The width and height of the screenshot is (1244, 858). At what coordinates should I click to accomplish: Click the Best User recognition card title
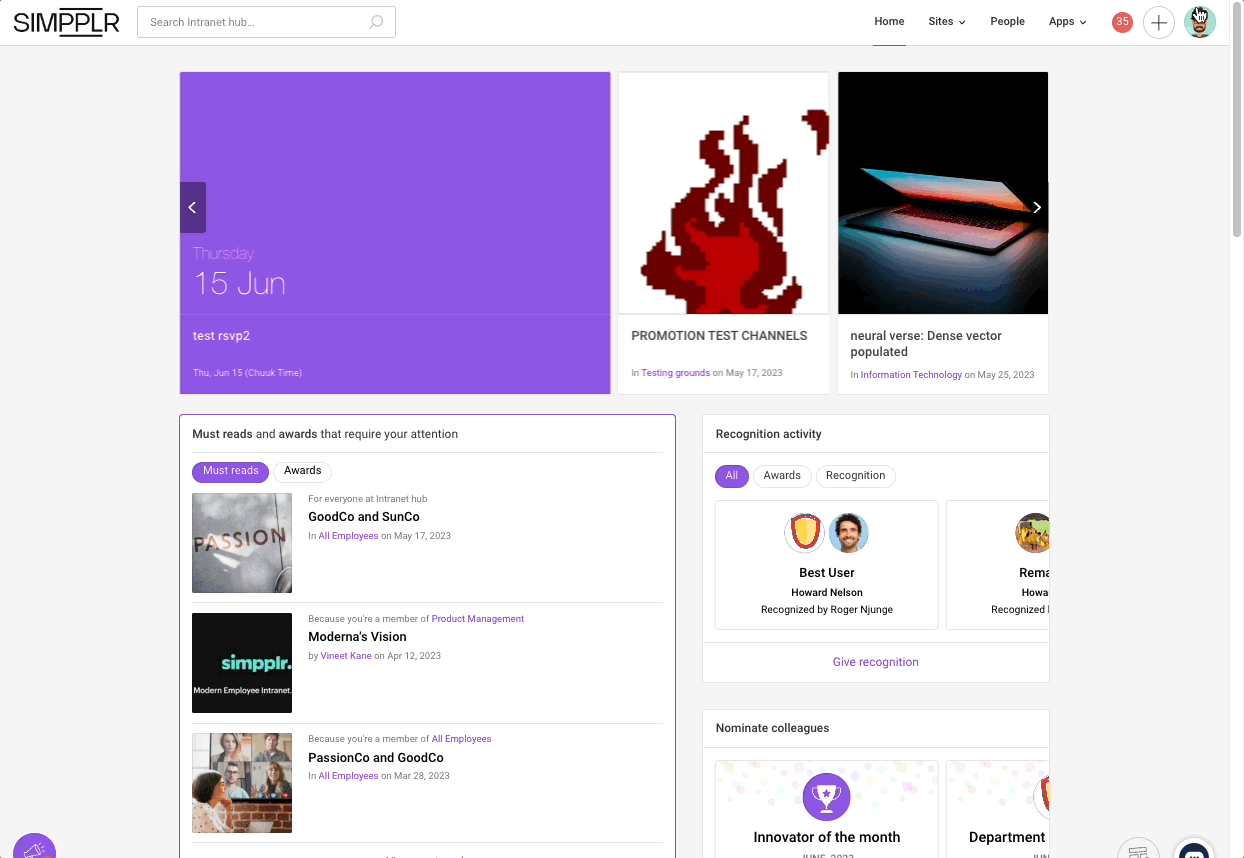tap(827, 573)
